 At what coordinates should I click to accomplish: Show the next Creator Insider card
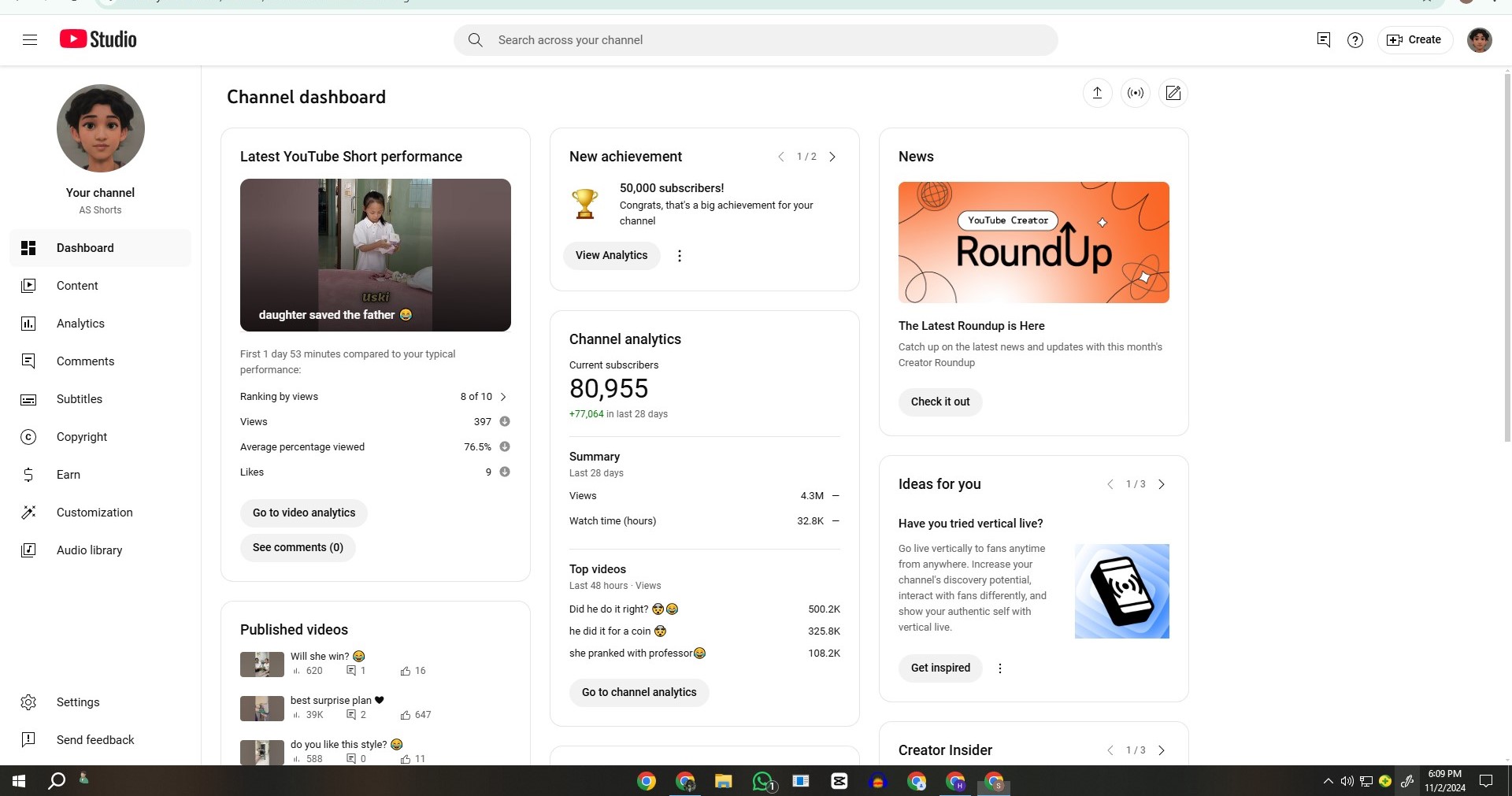coord(1162,750)
